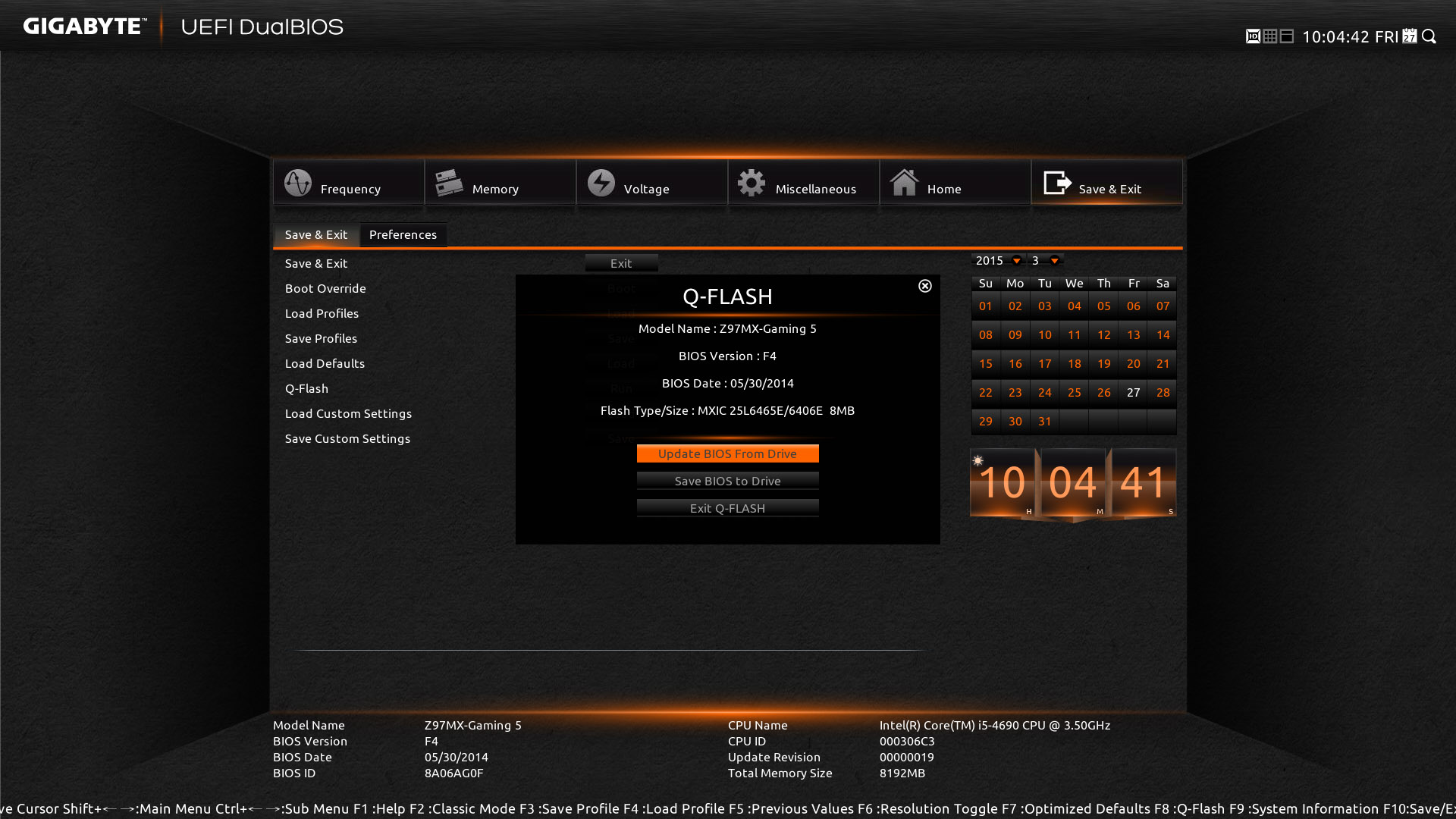This screenshot has width=1456, height=819.
Task: Click Save BIOS to Drive
Action: 728,481
